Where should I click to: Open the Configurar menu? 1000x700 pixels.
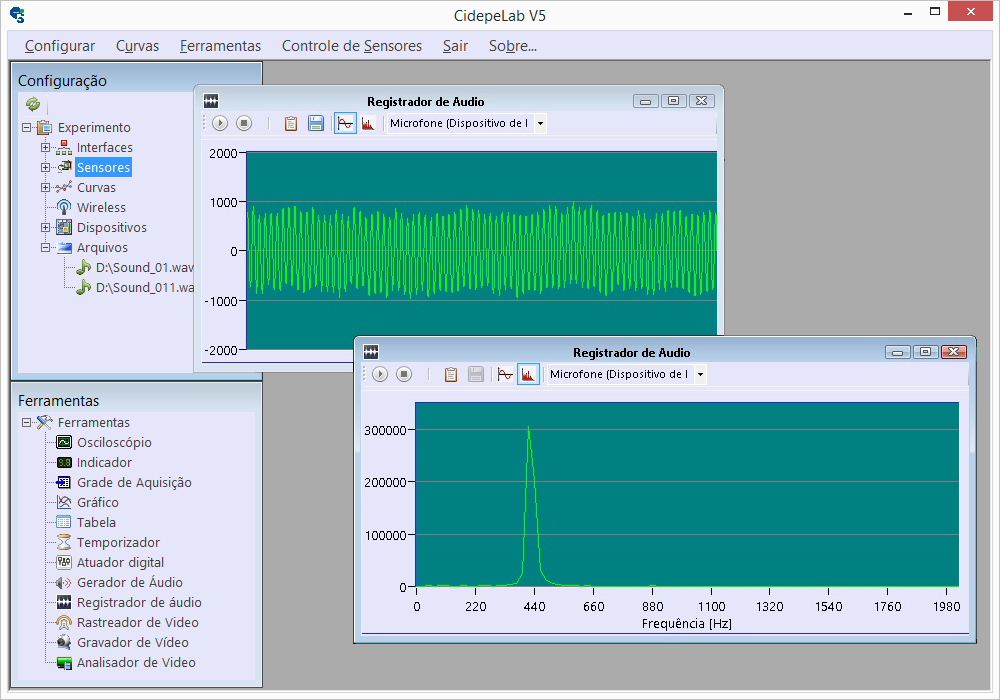[x=60, y=46]
